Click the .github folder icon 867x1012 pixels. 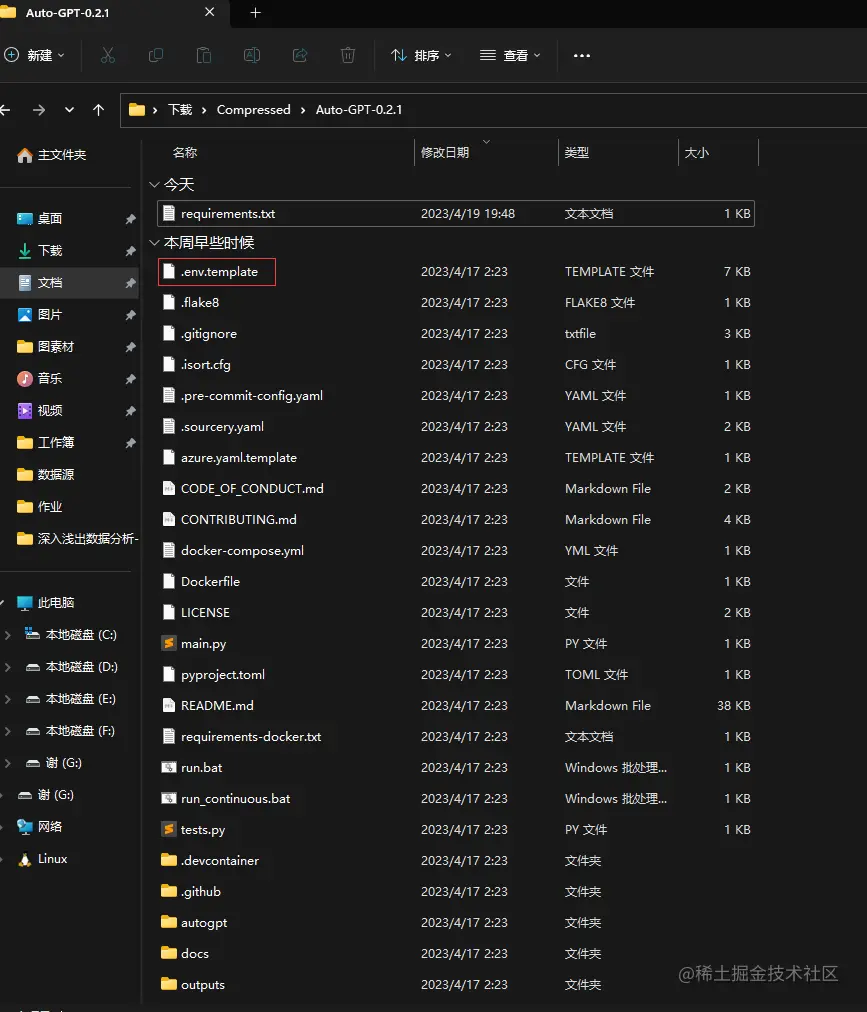click(x=168, y=891)
